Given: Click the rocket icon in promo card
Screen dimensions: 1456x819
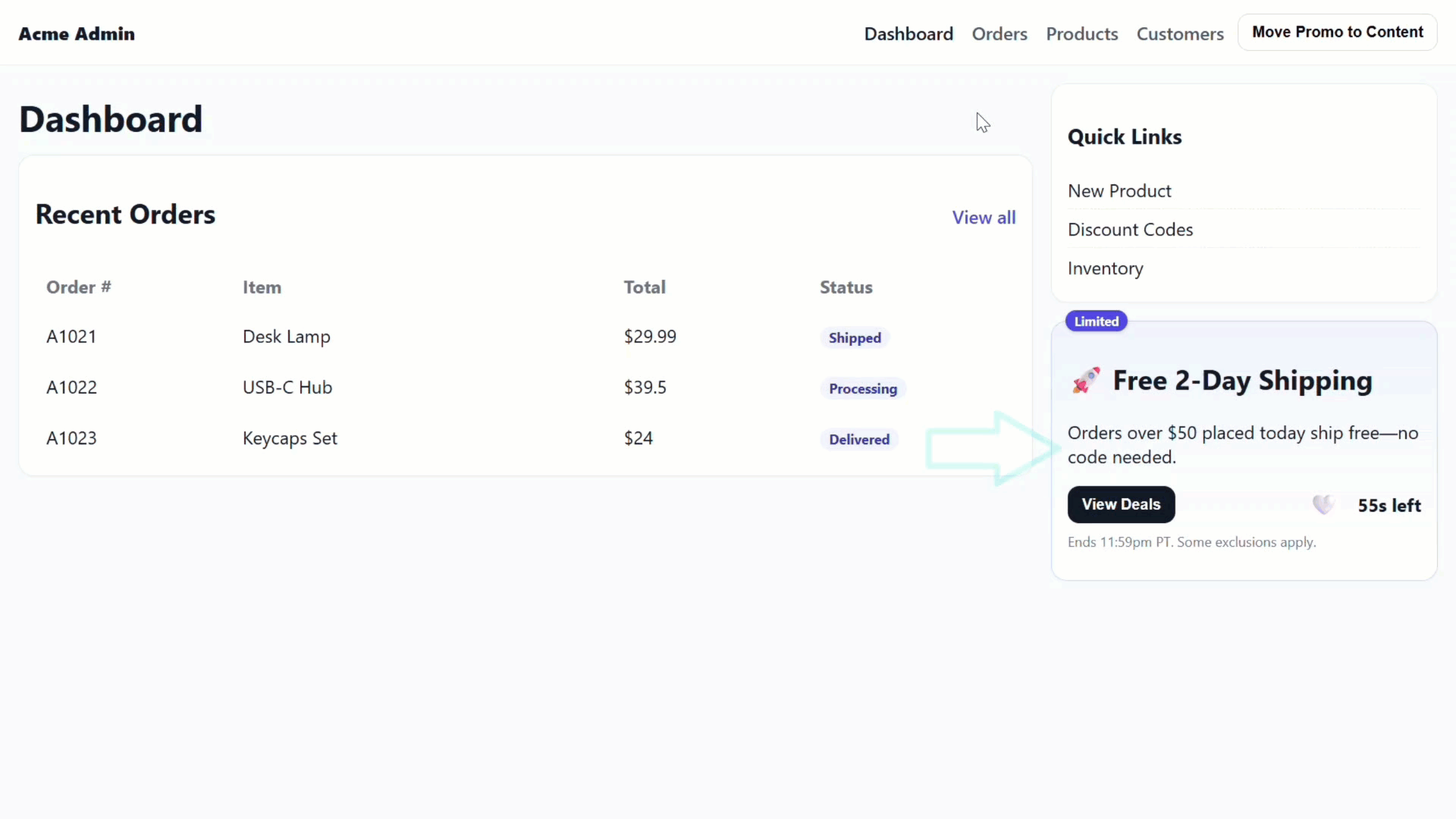Looking at the screenshot, I should click(1086, 380).
